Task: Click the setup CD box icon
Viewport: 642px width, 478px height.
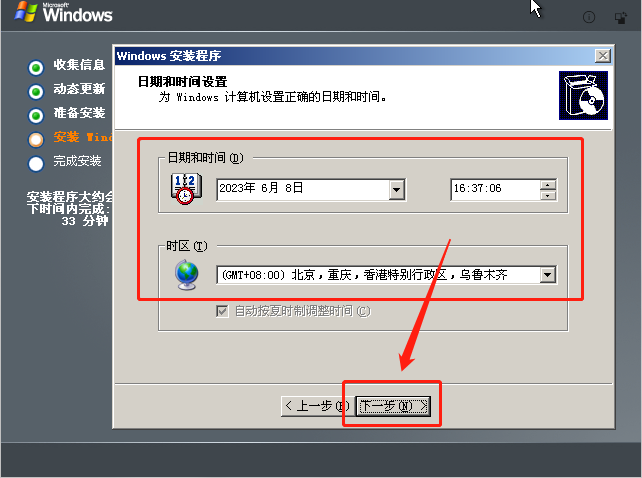Action: (583, 95)
